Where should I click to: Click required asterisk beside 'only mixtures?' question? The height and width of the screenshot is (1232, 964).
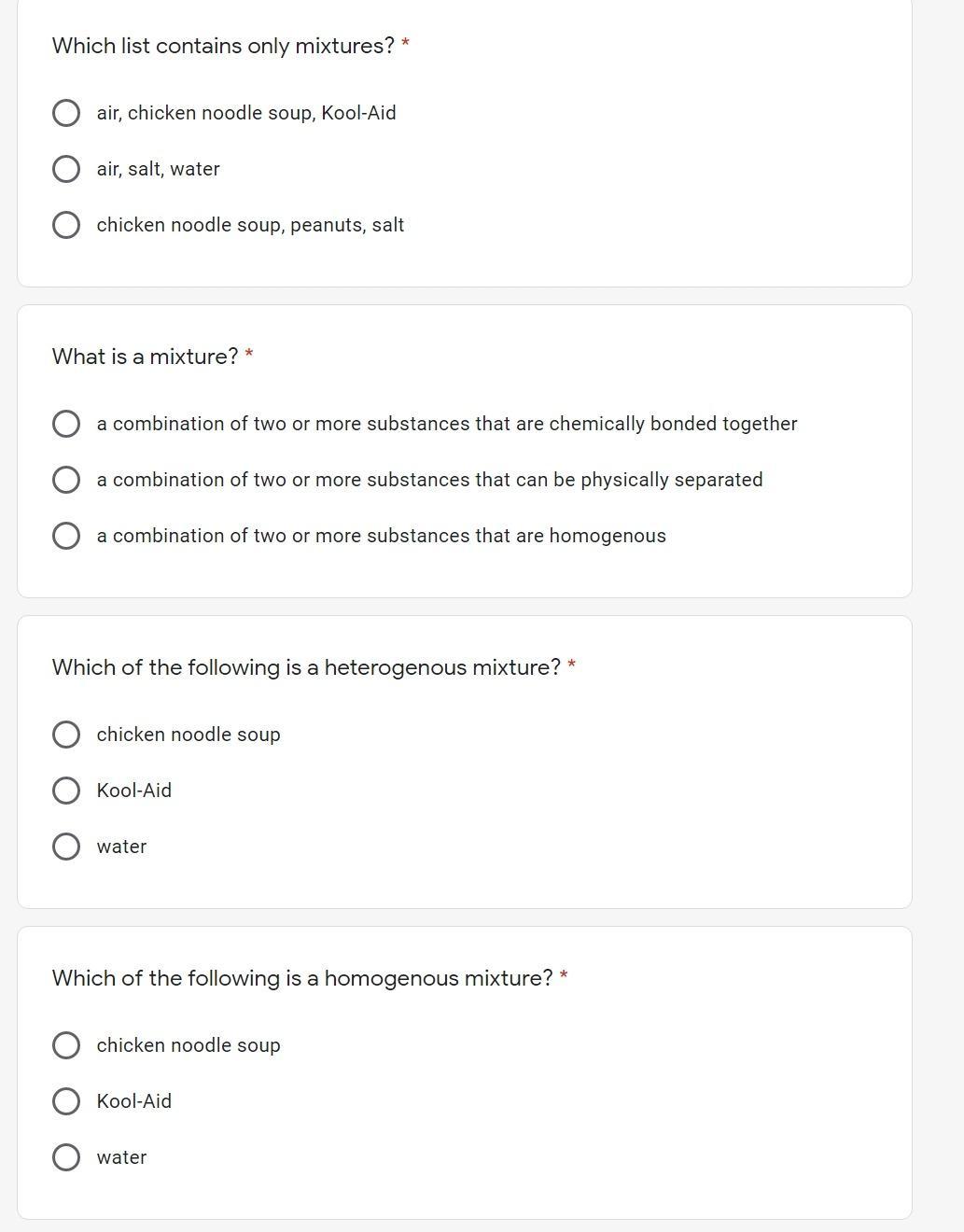[x=405, y=44]
